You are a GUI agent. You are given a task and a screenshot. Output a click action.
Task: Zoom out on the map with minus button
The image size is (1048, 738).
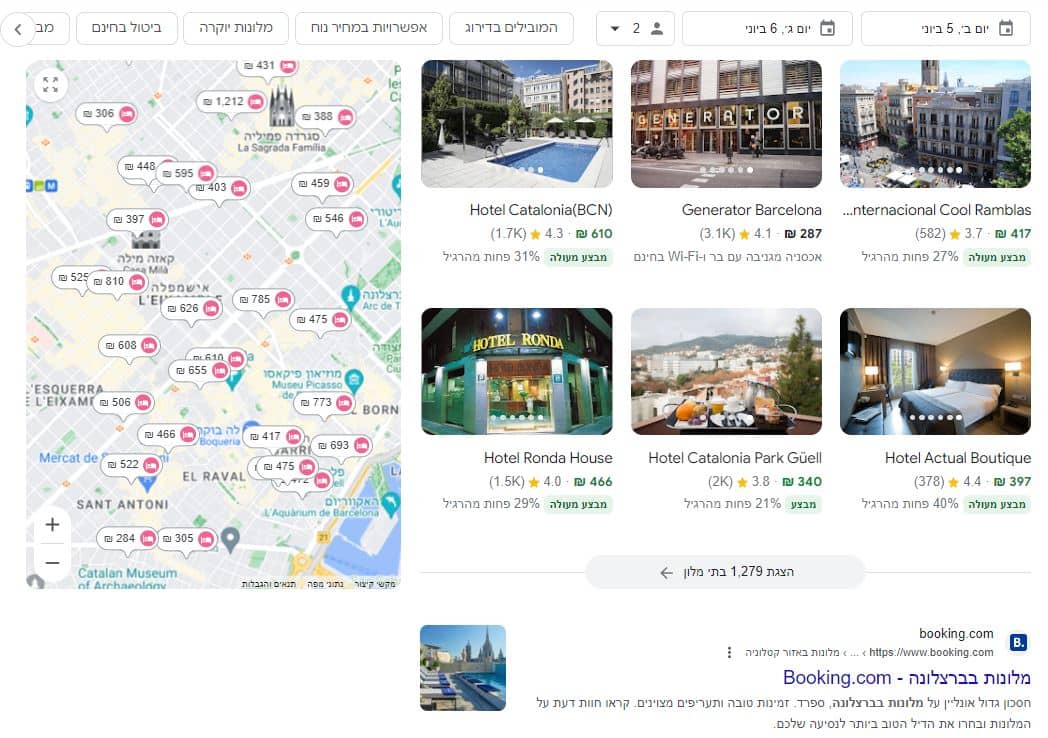pyautogui.click(x=52, y=563)
